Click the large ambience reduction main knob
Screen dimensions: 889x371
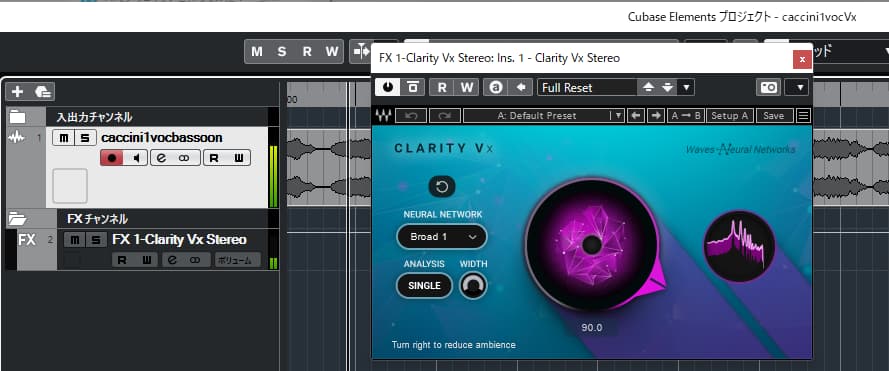pyautogui.click(x=592, y=244)
